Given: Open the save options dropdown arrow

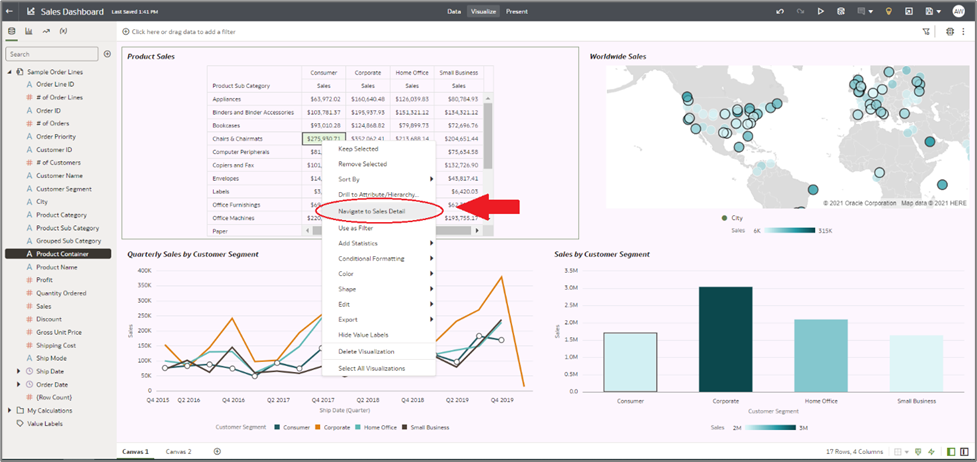Looking at the screenshot, I should click(x=938, y=11).
